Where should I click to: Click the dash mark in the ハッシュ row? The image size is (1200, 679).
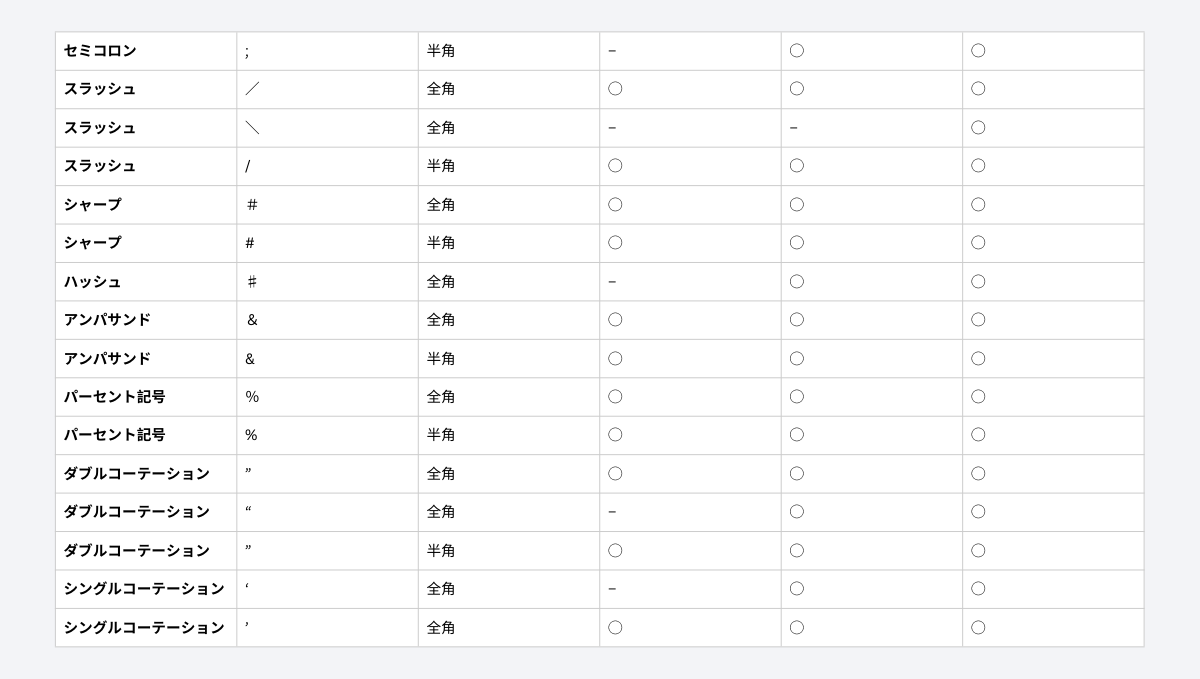coord(612,282)
